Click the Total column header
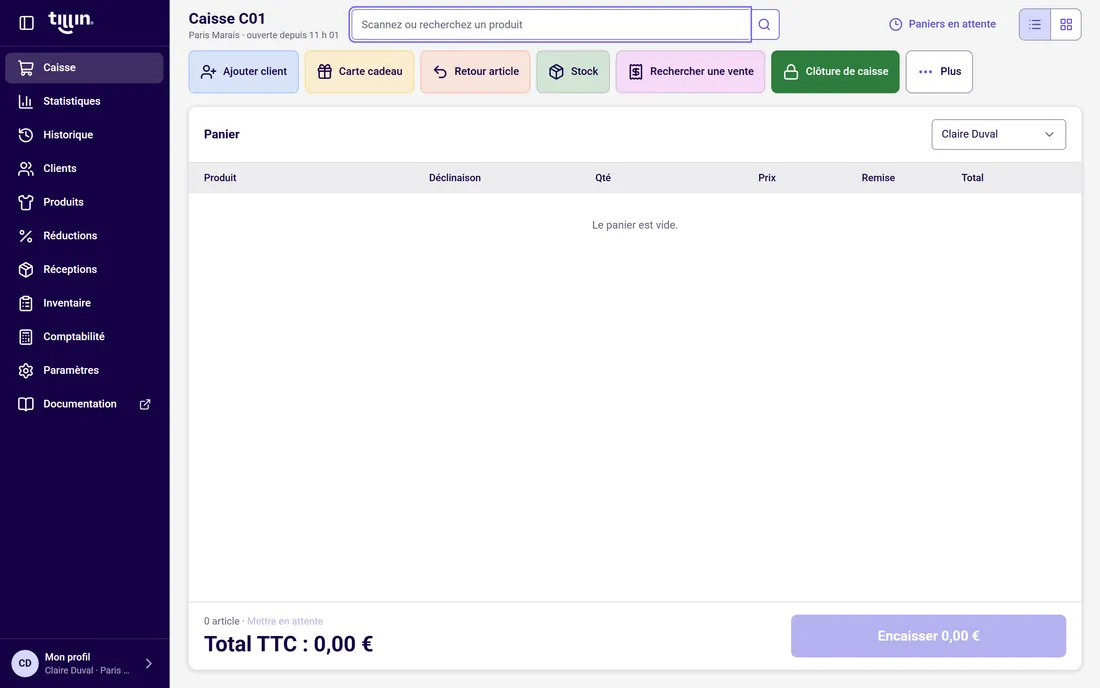The height and width of the screenshot is (688, 1100). pos(972,178)
